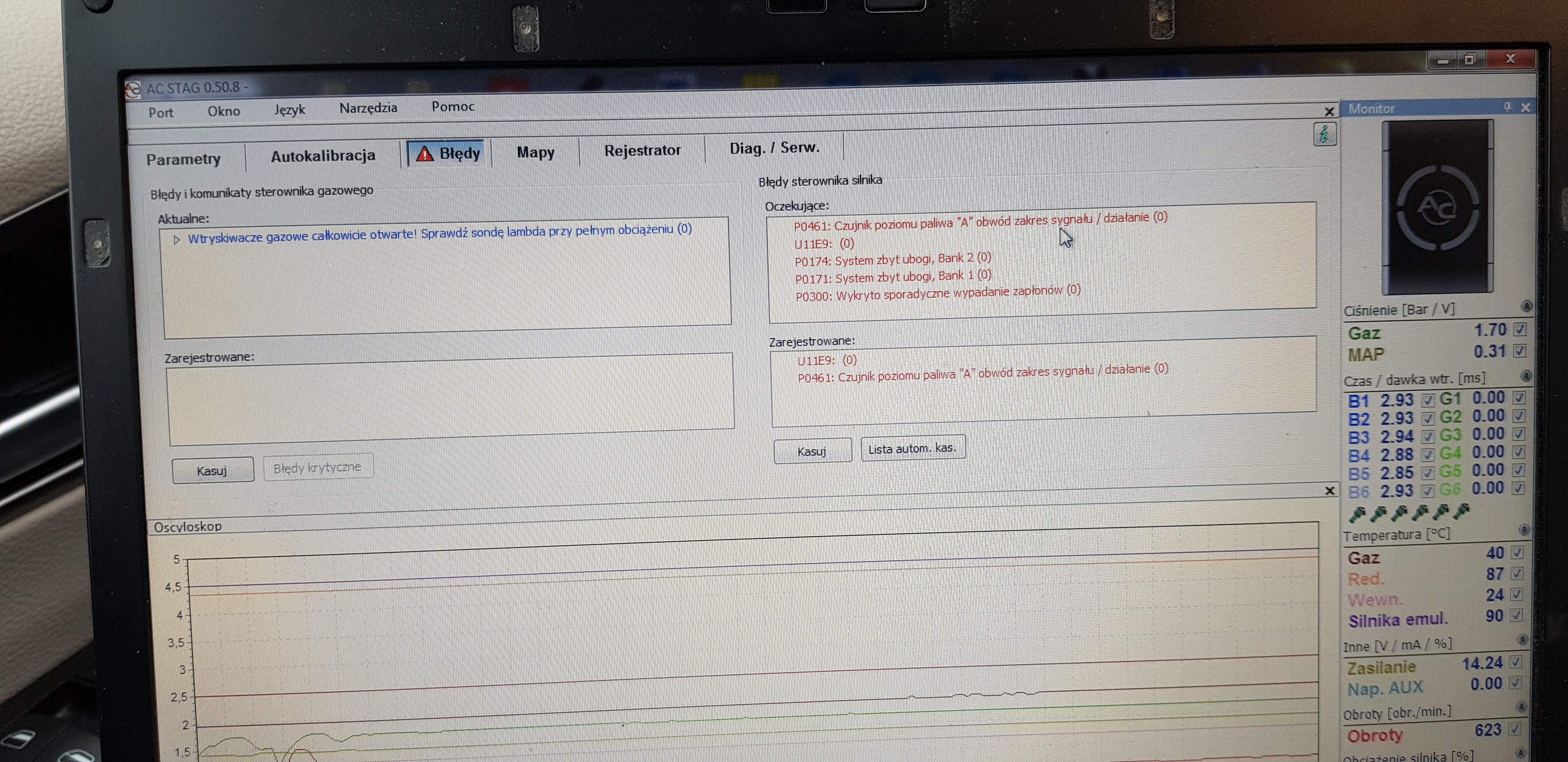1568x762 pixels.
Task: Toggle the G3 gas injection checkbox
Action: coord(1519,434)
